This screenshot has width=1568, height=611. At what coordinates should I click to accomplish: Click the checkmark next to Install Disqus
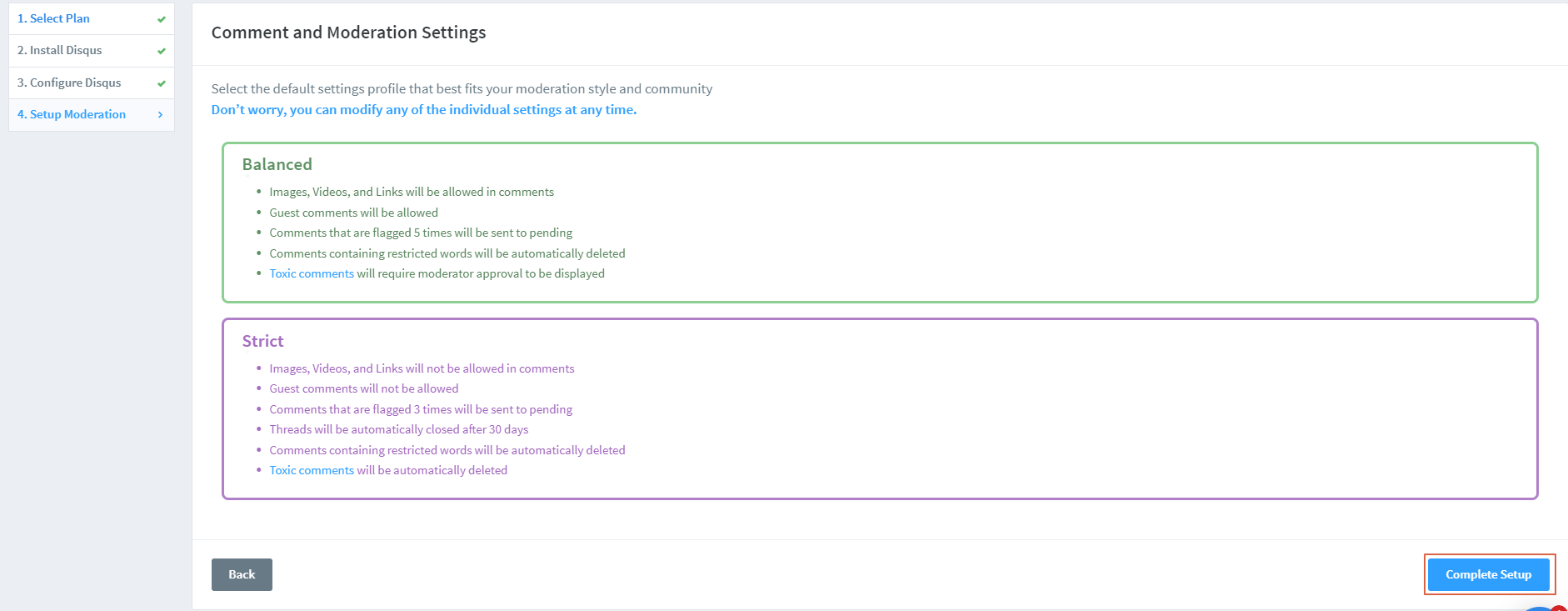(162, 50)
